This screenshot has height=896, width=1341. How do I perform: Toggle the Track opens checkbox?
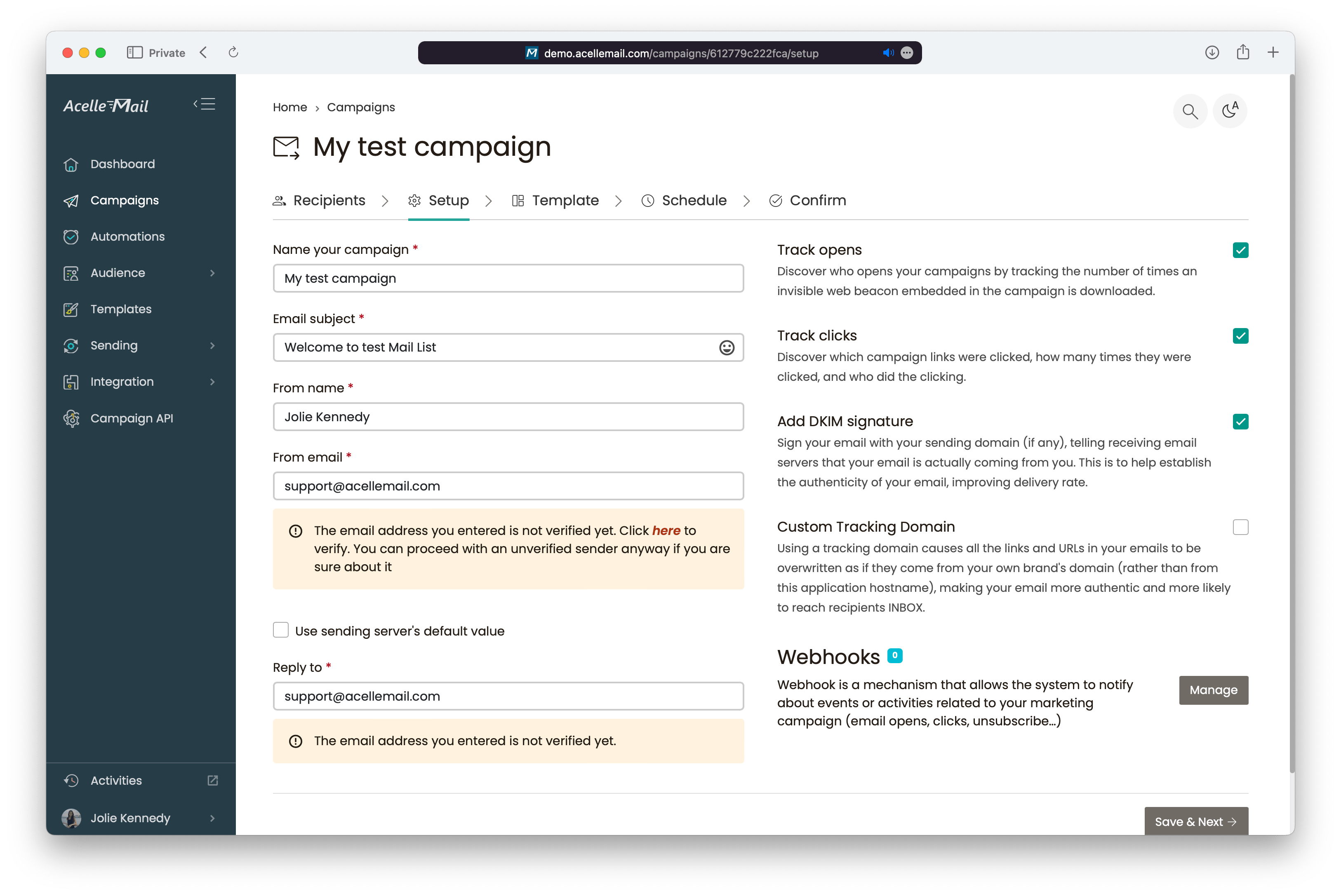tap(1240, 250)
